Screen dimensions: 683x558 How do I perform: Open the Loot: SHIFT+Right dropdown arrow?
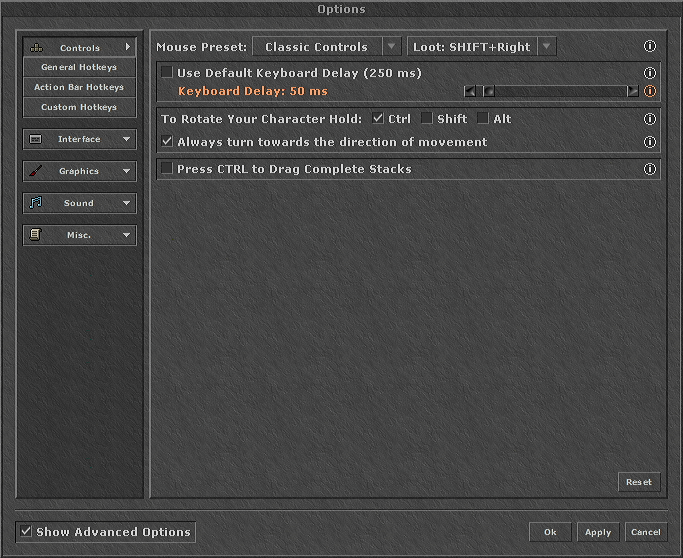coord(547,46)
